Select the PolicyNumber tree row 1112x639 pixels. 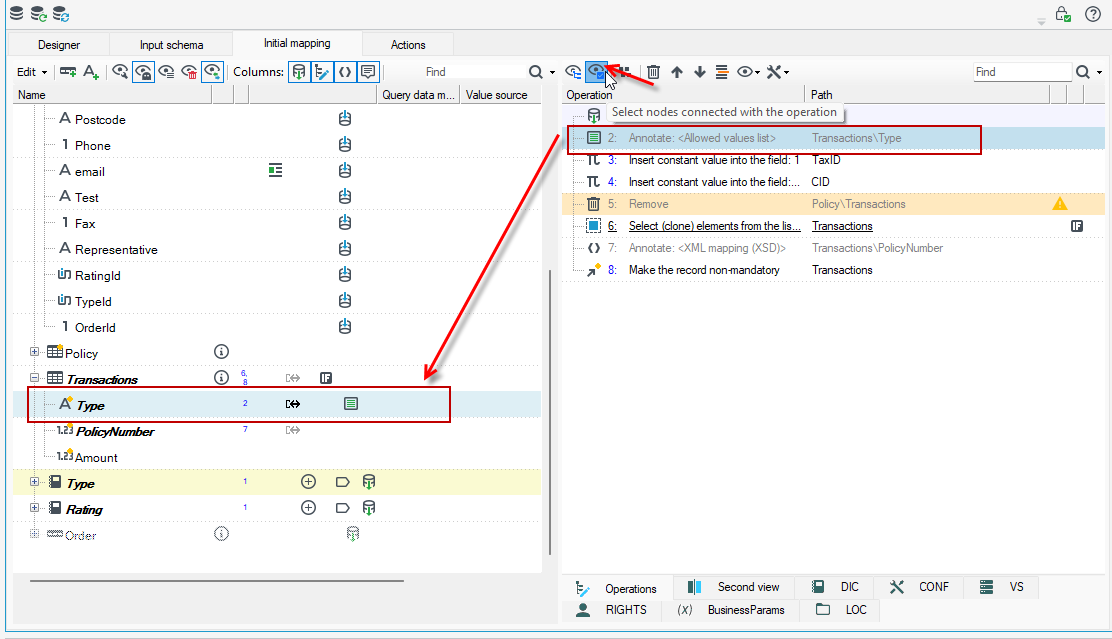(x=277, y=431)
